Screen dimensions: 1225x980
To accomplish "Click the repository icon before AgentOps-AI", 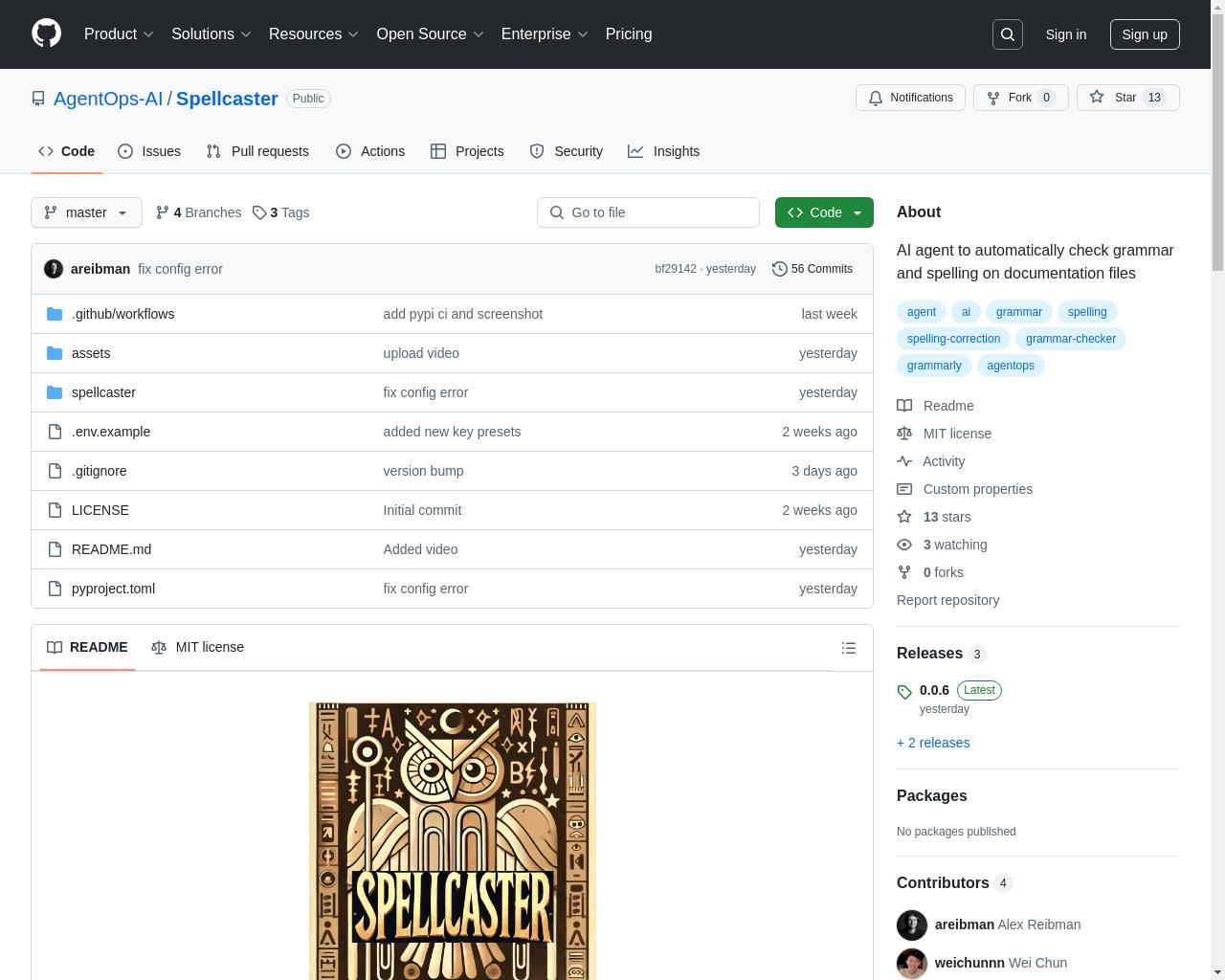I will (x=38, y=99).
